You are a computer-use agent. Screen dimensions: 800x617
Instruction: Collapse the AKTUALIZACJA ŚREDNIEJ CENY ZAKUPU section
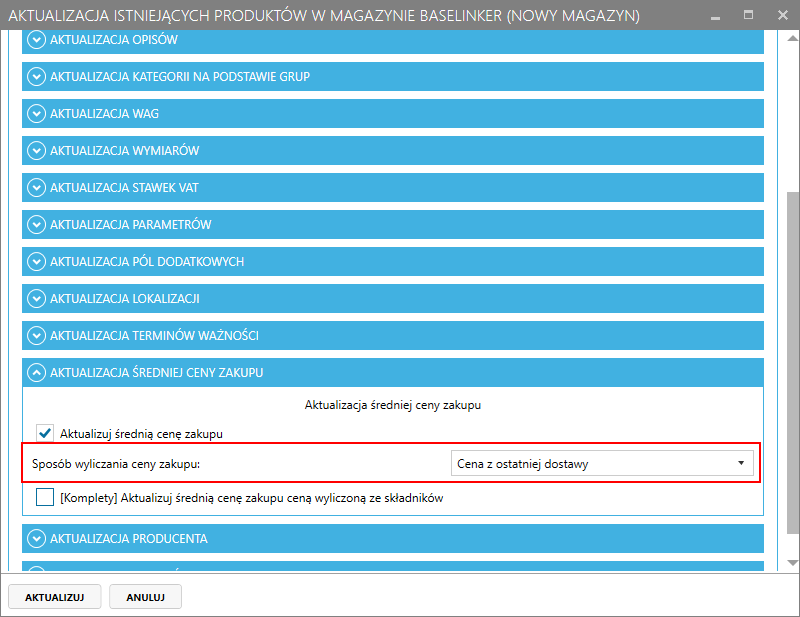[x=393, y=373]
